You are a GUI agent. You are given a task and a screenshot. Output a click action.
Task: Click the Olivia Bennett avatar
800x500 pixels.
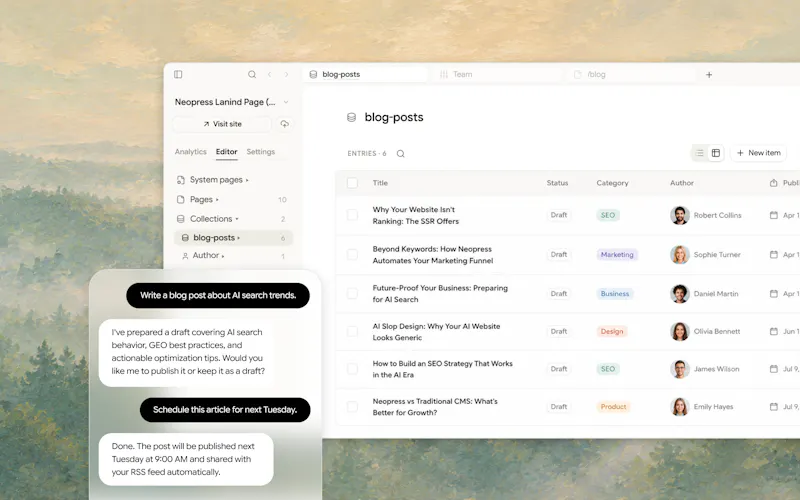click(x=680, y=332)
